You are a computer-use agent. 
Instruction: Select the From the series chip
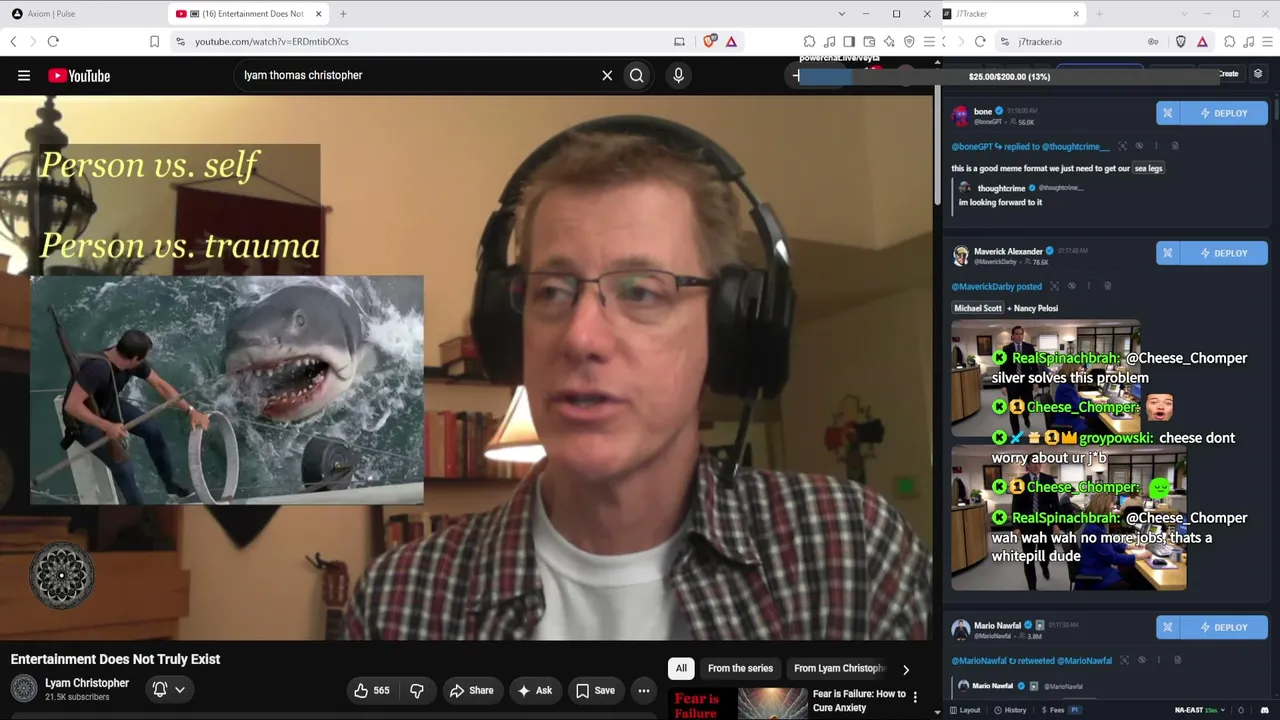click(740, 668)
